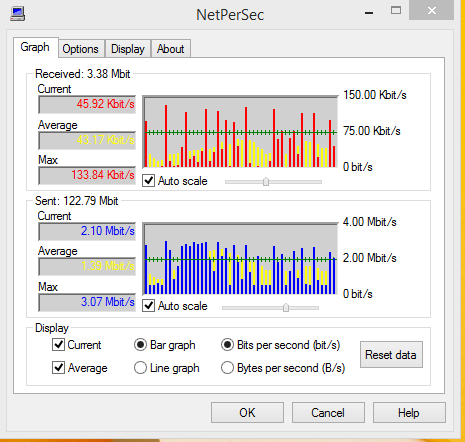Screen dimensions: 465x442
Task: Click the Cancel button
Action: coord(328,413)
